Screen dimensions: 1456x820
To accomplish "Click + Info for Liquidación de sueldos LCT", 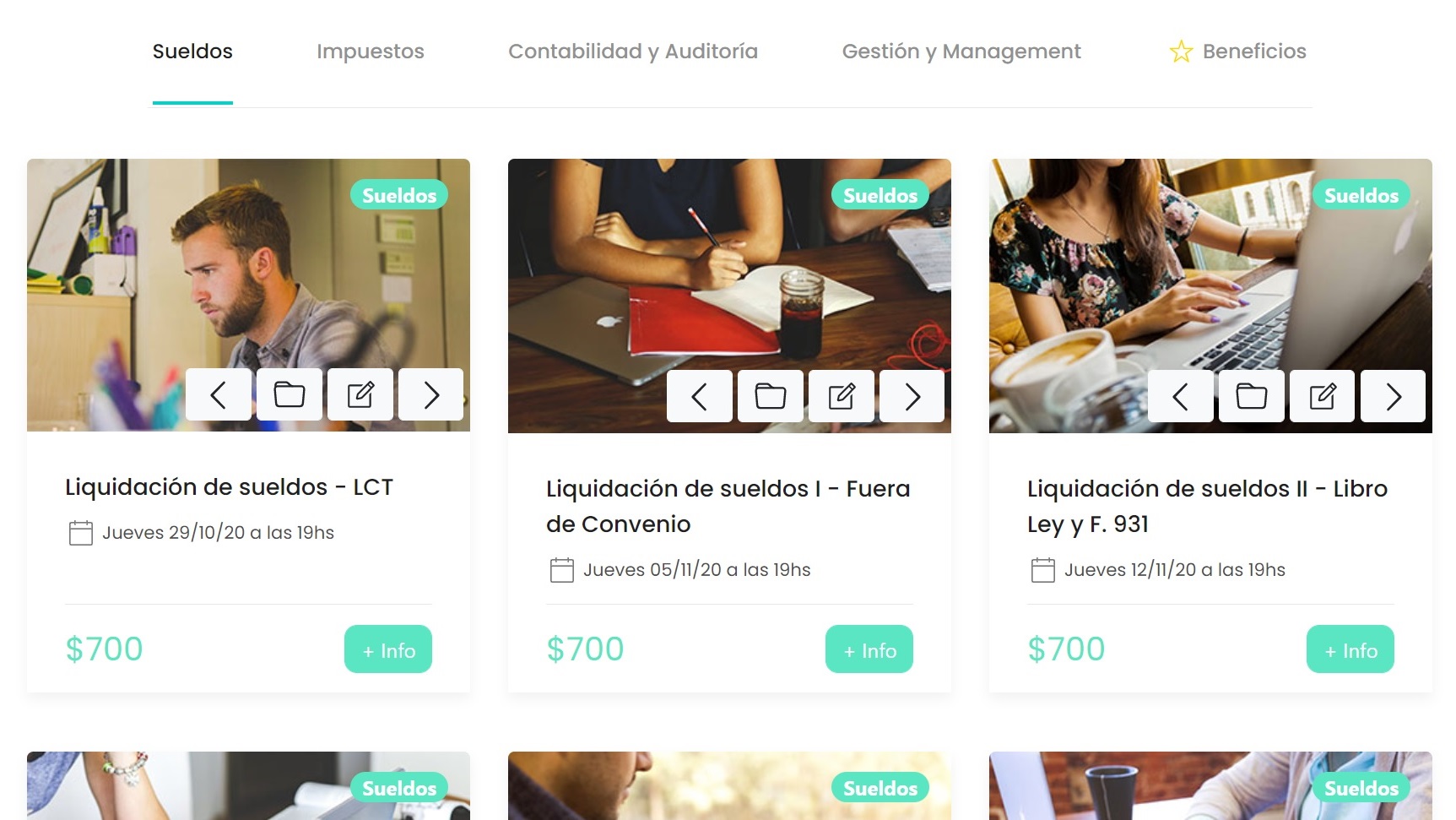I will point(388,649).
